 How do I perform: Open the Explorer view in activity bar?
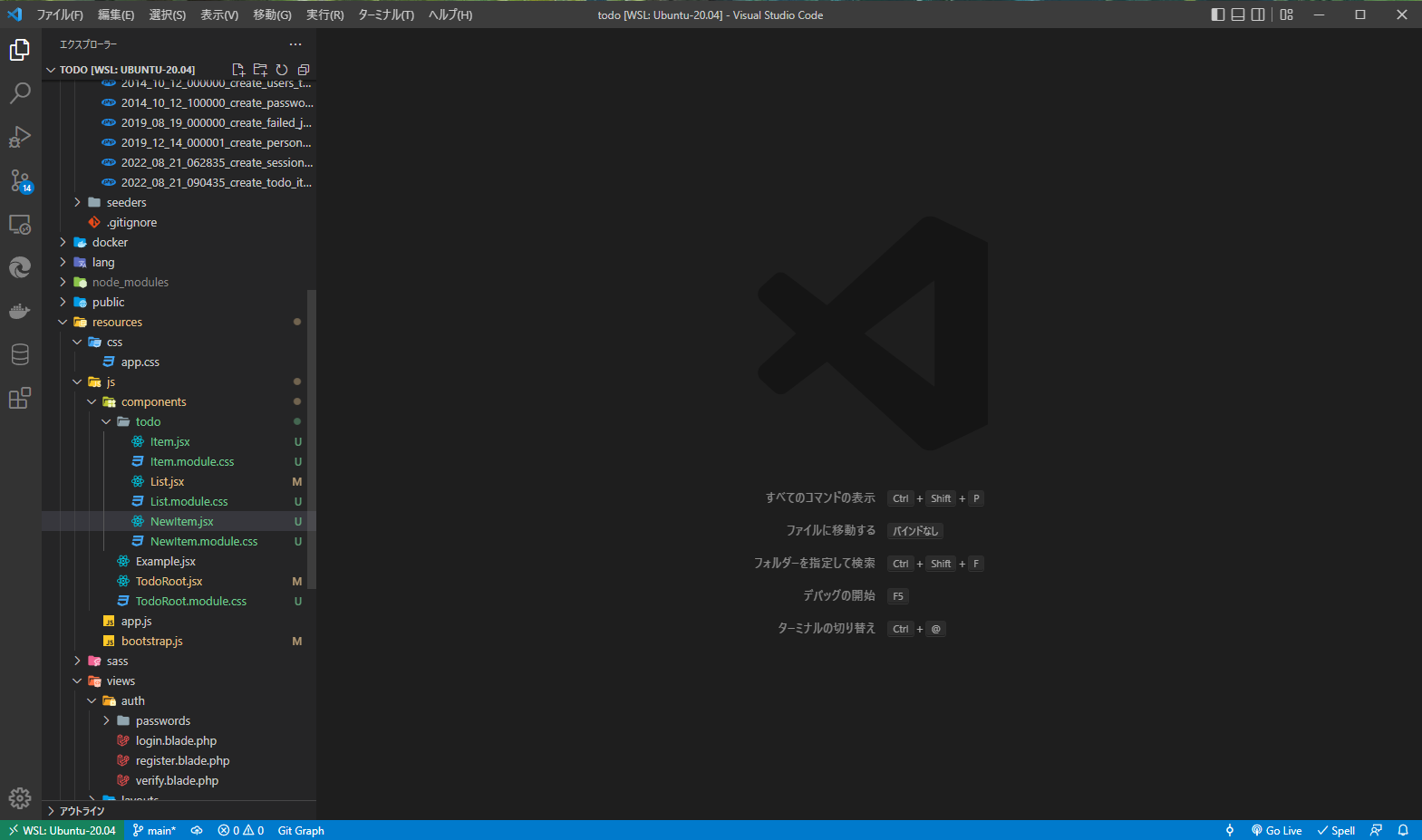(20, 50)
